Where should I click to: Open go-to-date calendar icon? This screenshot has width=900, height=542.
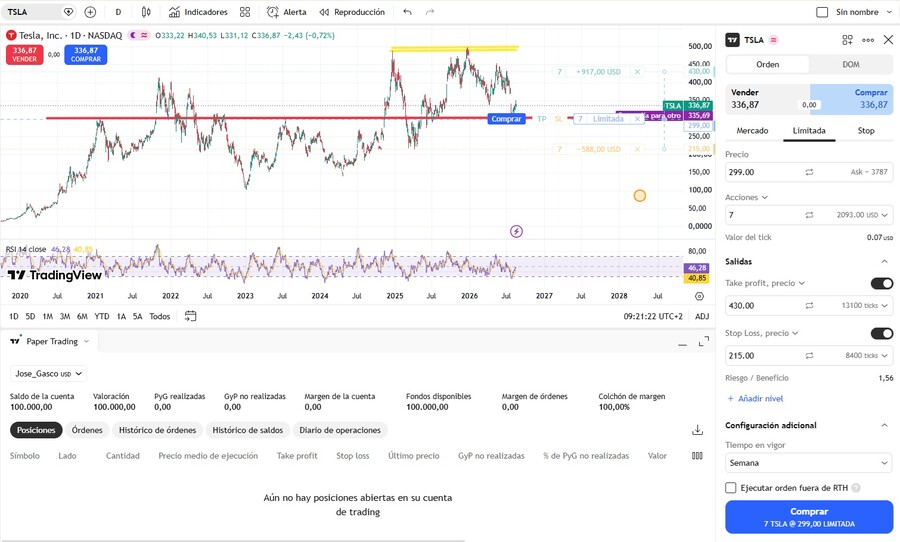pyautogui.click(x=191, y=316)
